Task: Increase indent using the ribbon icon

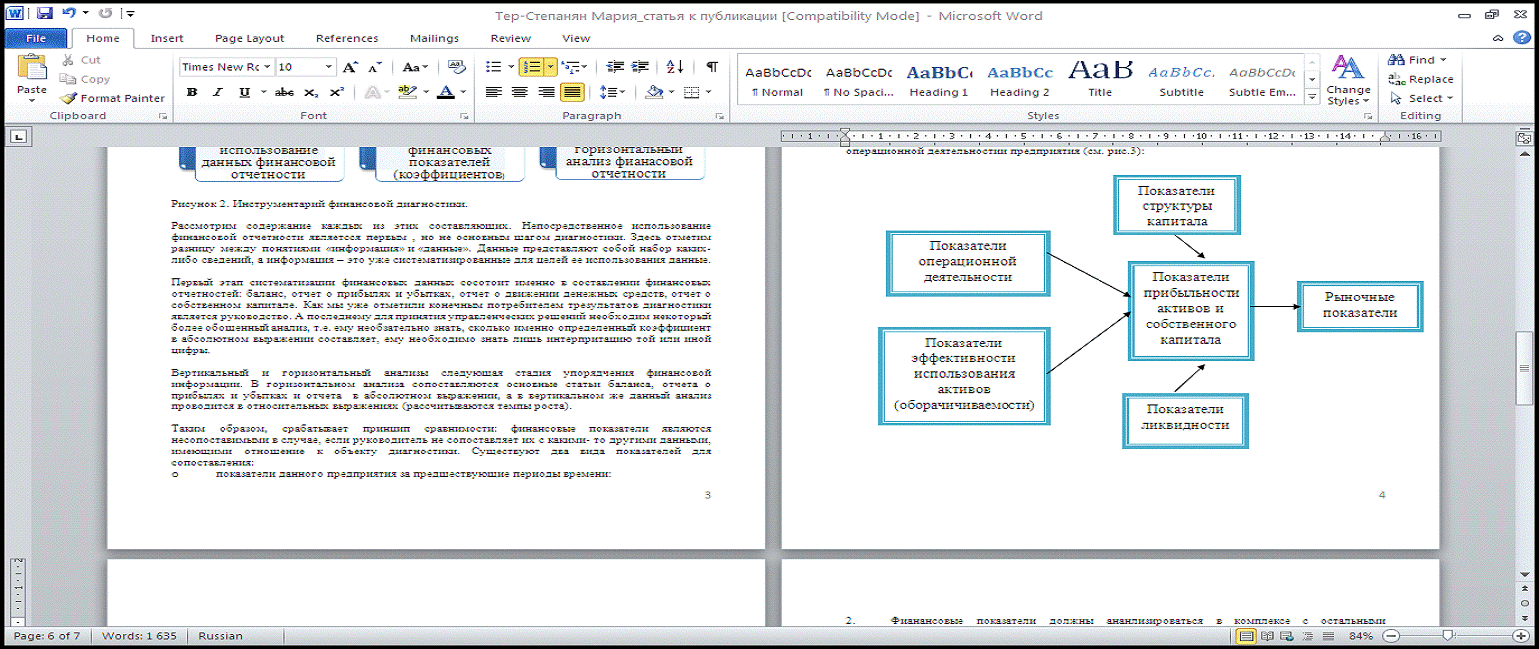Action: 638,67
